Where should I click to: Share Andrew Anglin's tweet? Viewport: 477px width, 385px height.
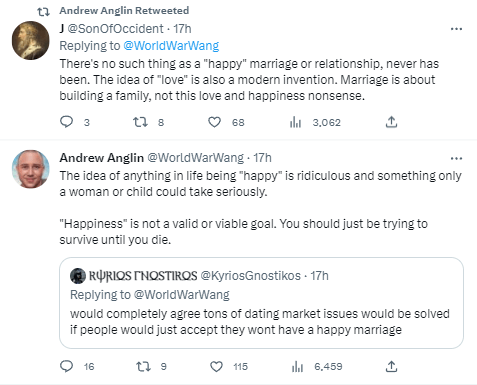coord(391,366)
